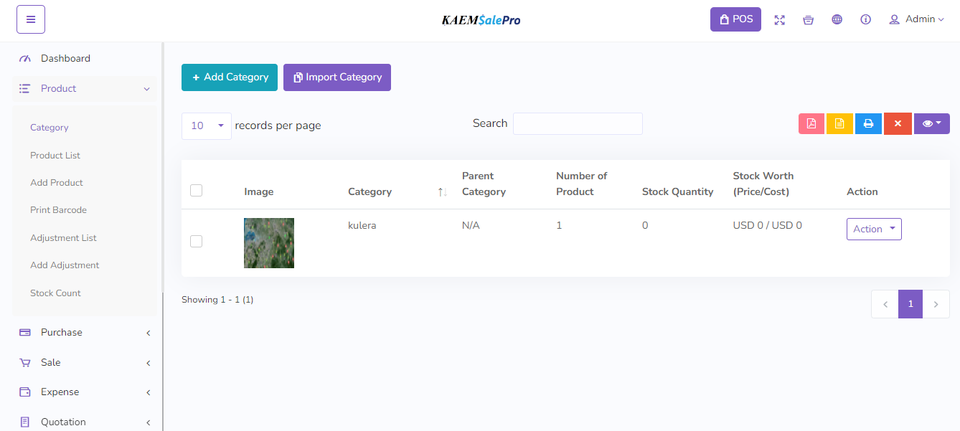This screenshot has width=960, height=431.
Task: Click the globe language icon
Action: coord(836,20)
